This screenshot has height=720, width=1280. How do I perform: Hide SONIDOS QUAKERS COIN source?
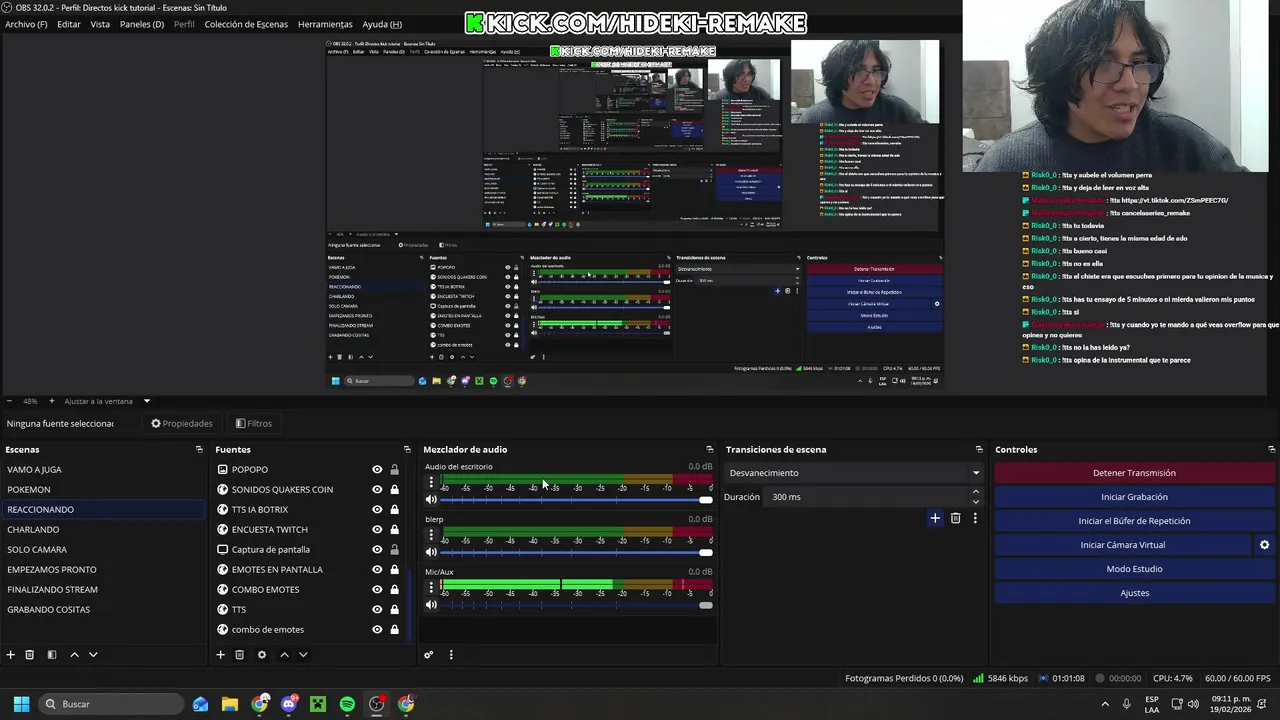coord(377,490)
